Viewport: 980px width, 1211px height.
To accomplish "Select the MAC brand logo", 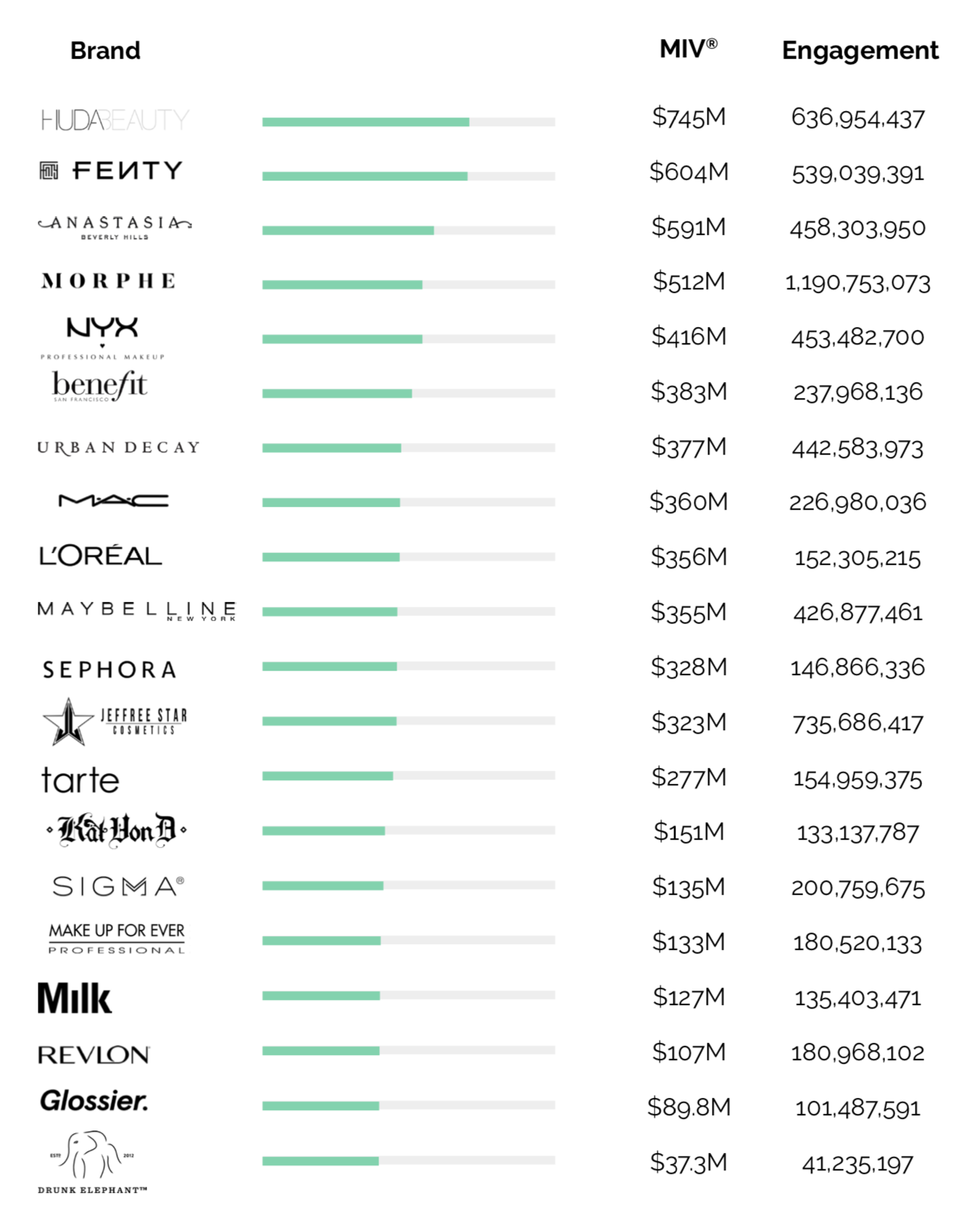I will point(114,500).
